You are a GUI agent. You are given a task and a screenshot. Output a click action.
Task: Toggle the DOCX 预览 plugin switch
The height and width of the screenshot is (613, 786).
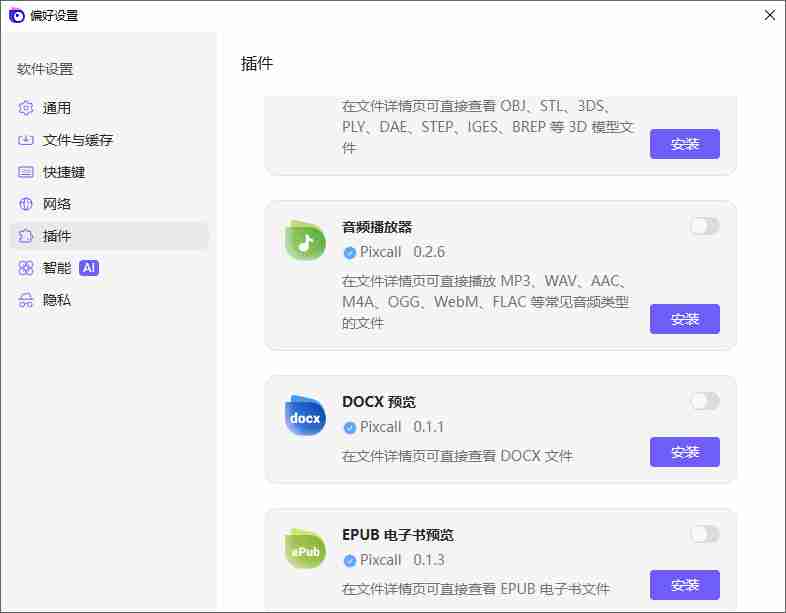(704, 401)
